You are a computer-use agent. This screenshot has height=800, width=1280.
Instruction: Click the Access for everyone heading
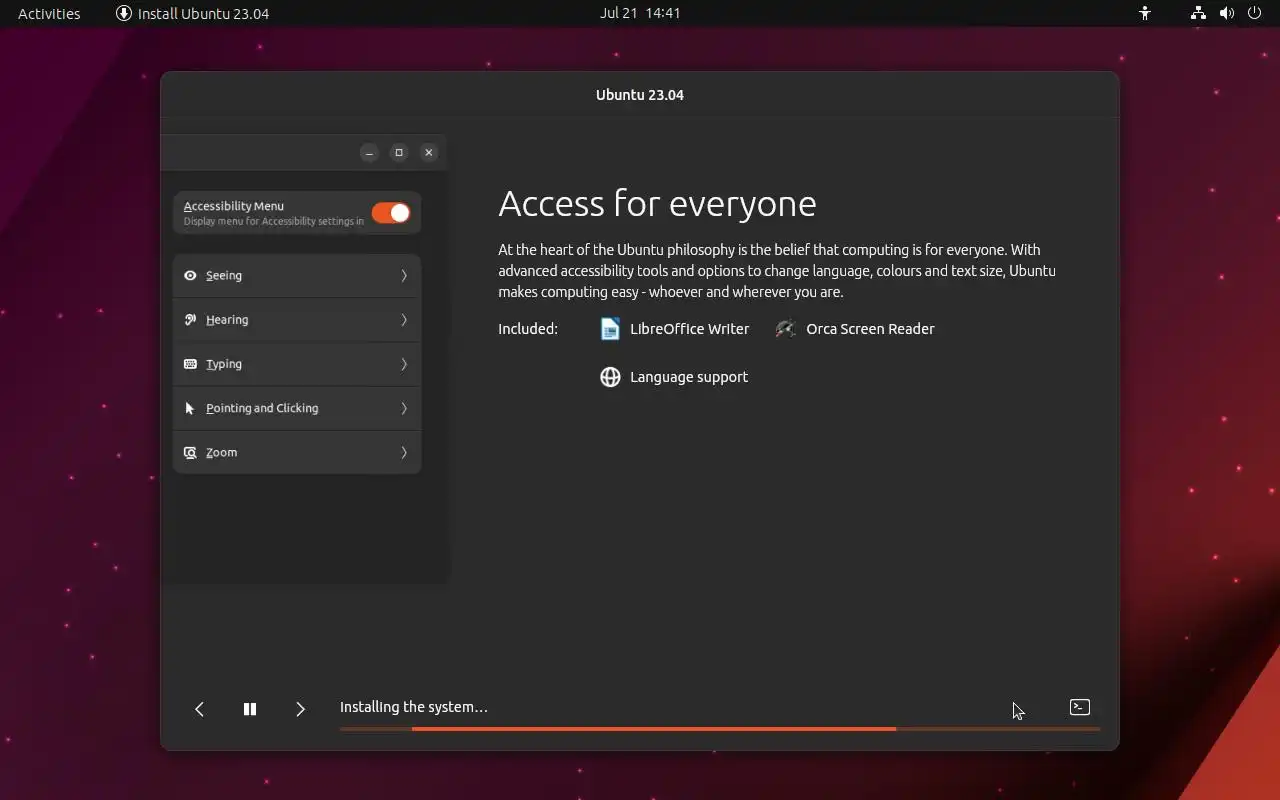[657, 204]
